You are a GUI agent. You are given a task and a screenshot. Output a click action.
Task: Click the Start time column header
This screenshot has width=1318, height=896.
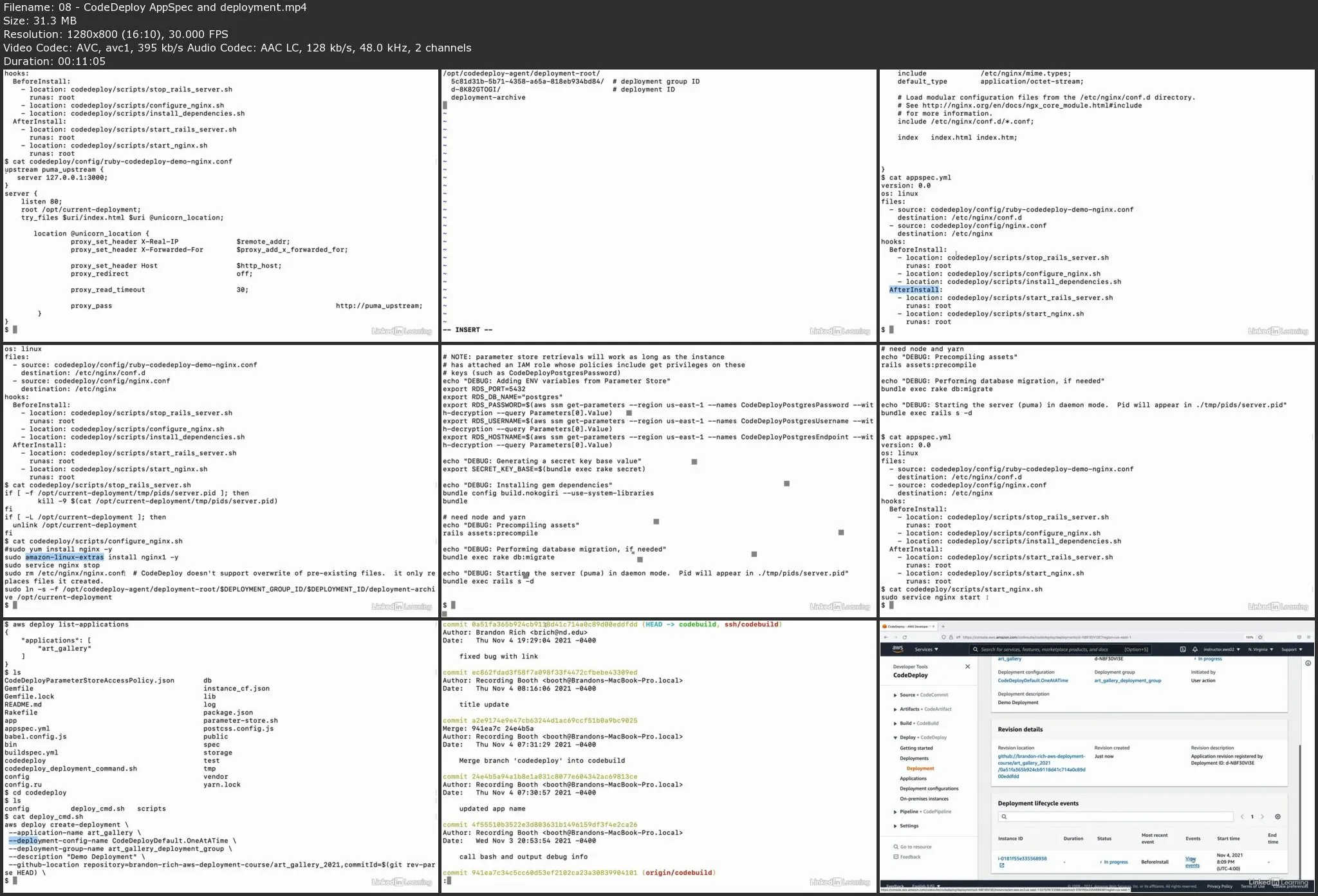tap(1228, 839)
